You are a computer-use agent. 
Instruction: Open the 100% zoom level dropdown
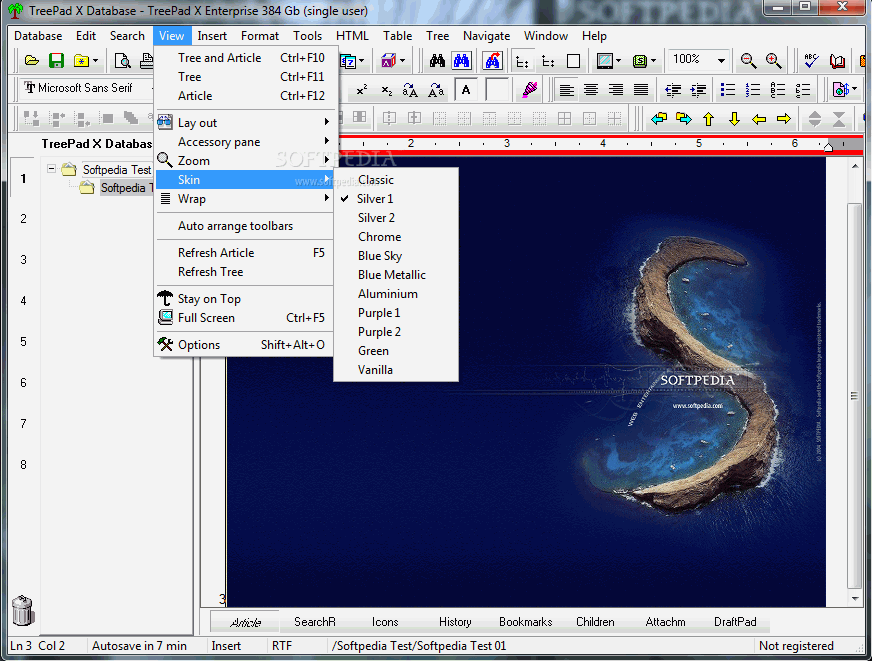point(721,60)
